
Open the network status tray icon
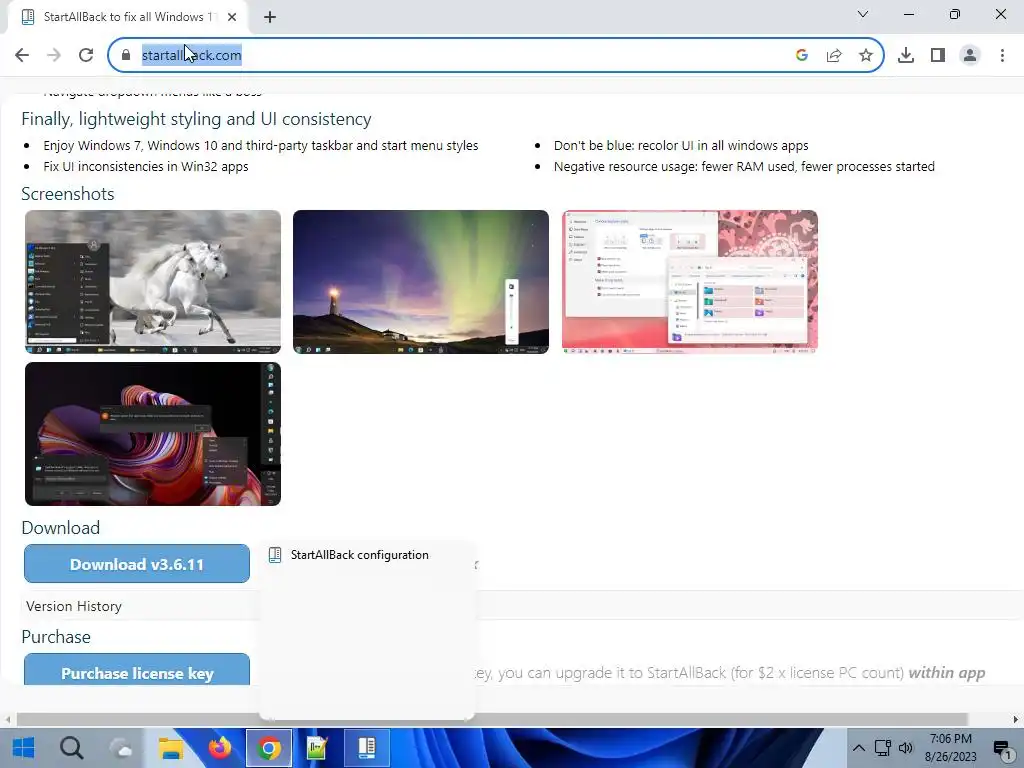882,748
